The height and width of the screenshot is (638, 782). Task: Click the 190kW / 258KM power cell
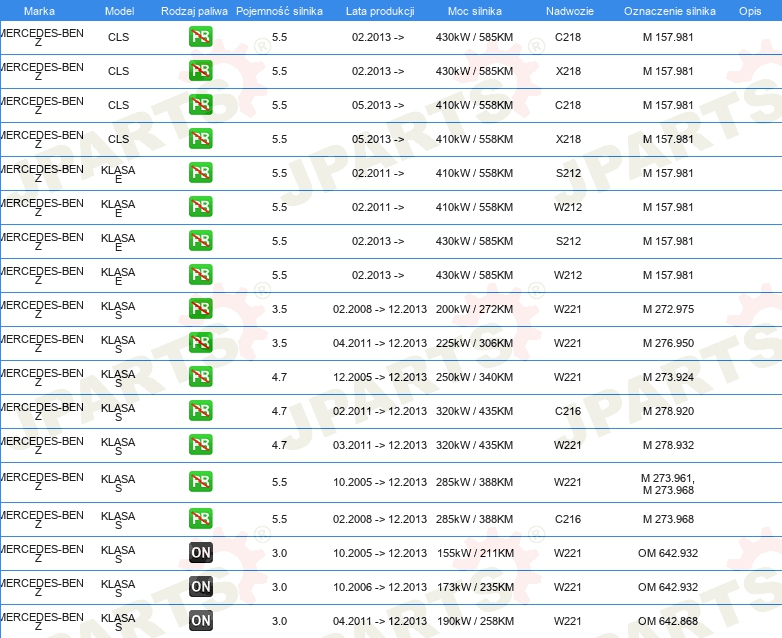click(x=475, y=621)
